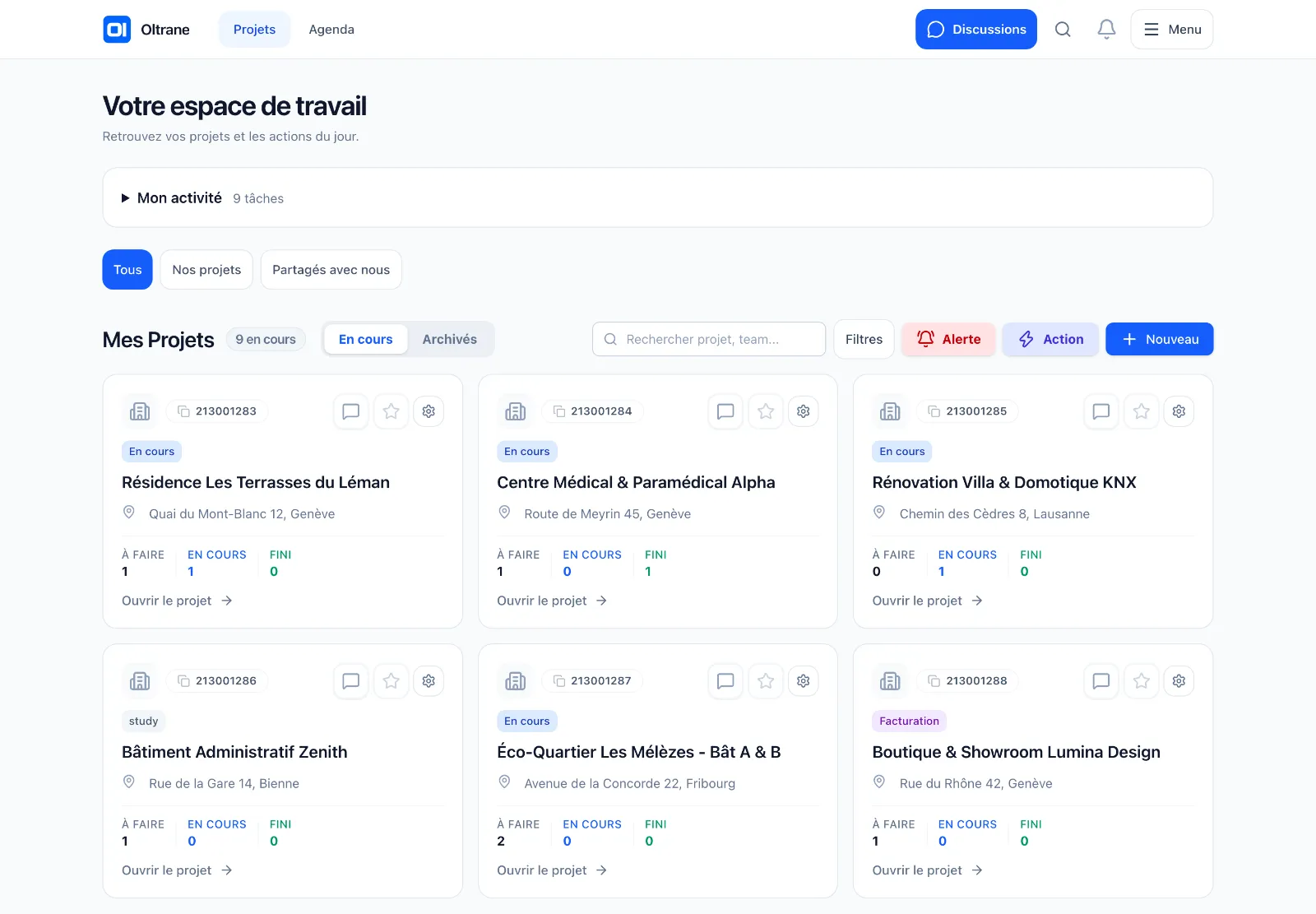The width and height of the screenshot is (1316, 914).
Task: Open the notifications bell icon
Action: tap(1106, 30)
